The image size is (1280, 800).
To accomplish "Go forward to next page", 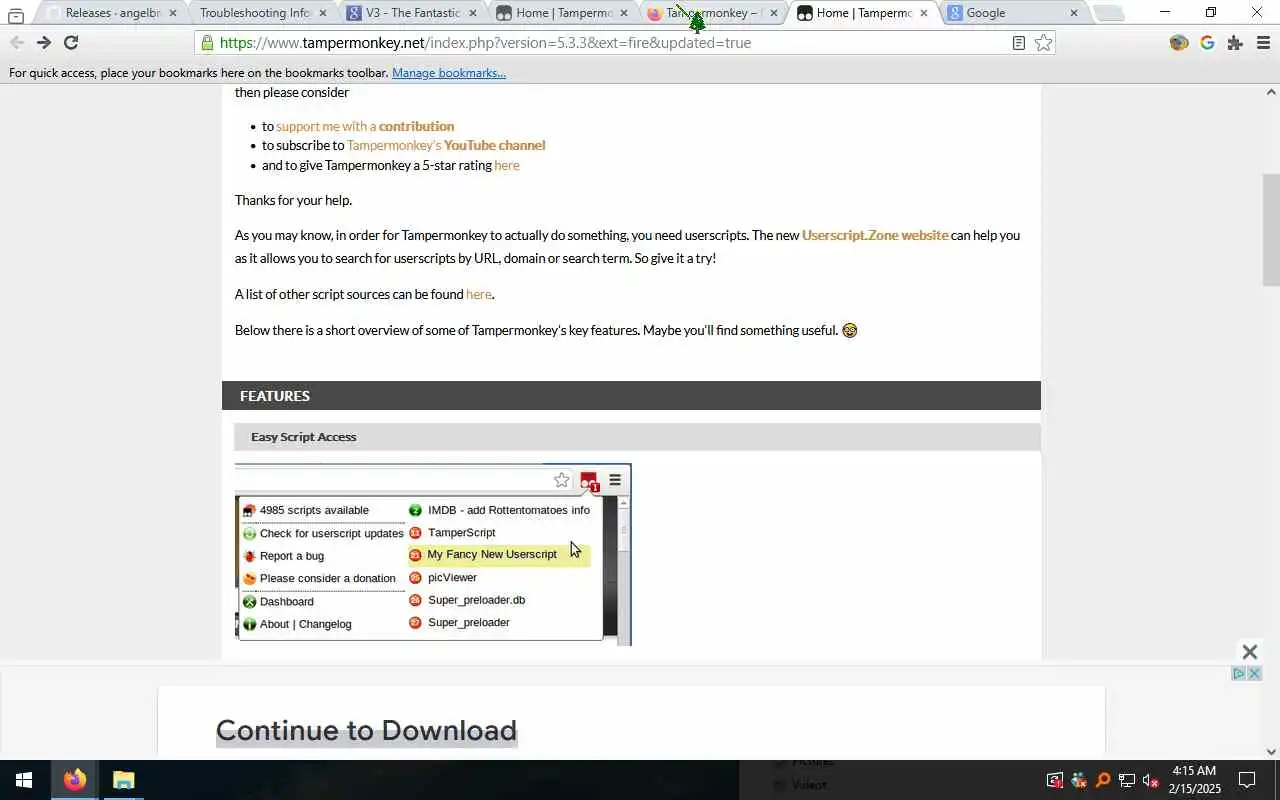I will pos(43,42).
